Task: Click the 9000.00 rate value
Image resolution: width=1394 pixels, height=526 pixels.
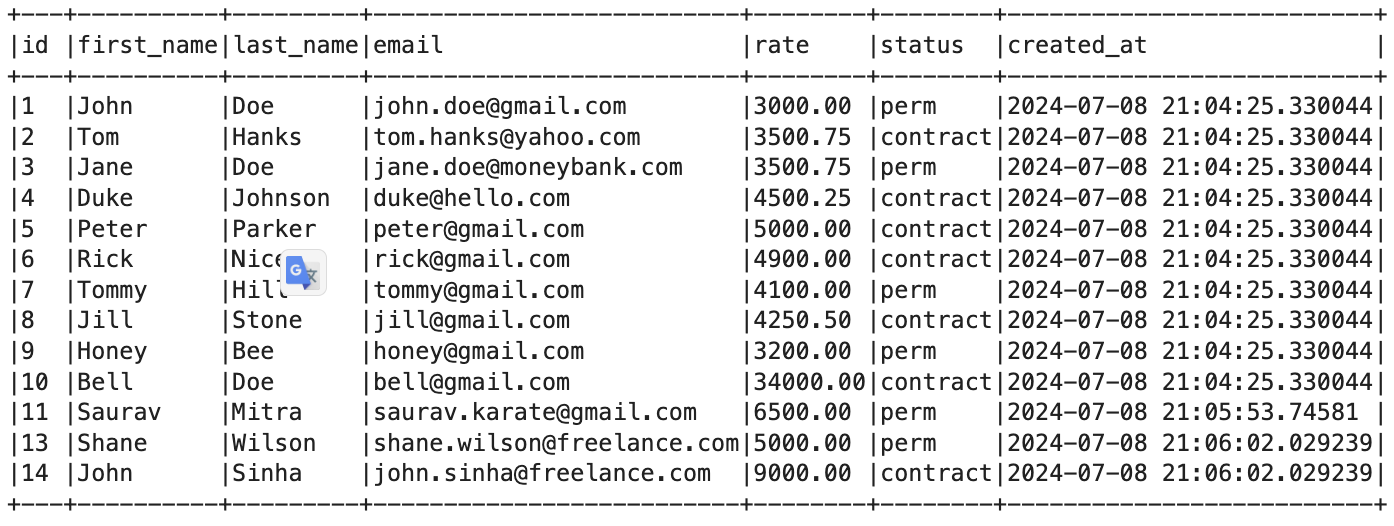Action: click(803, 473)
